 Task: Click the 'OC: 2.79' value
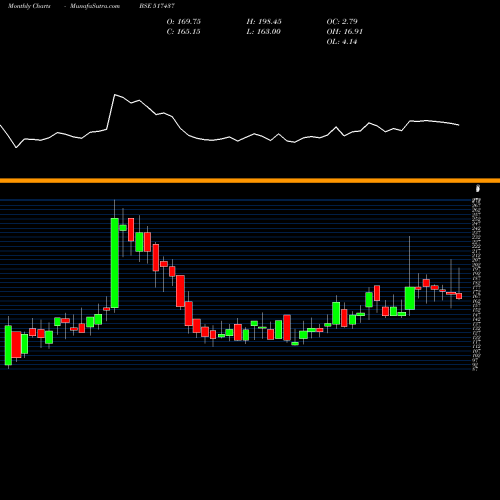click(x=342, y=22)
